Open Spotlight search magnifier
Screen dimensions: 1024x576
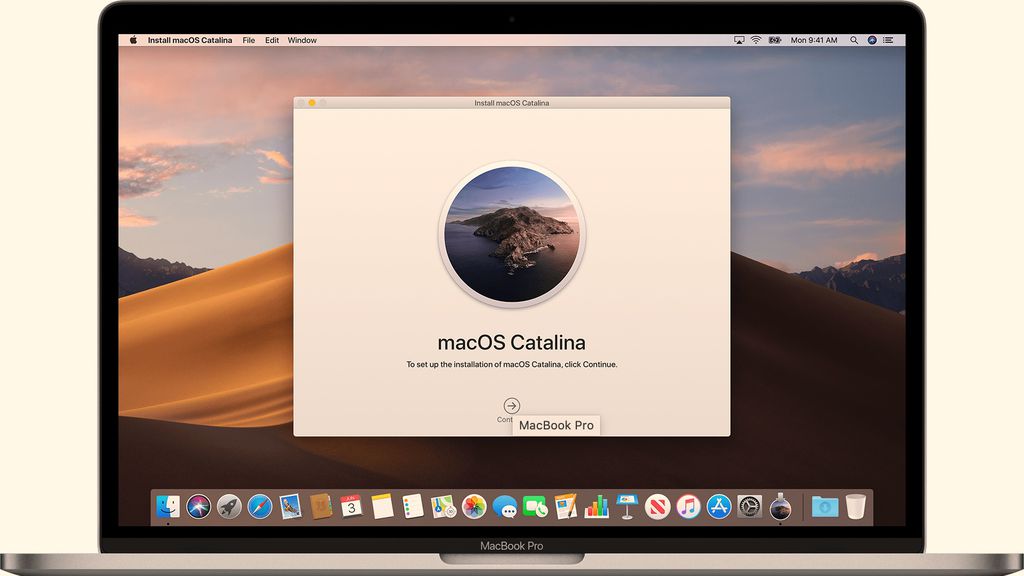pyautogui.click(x=854, y=40)
